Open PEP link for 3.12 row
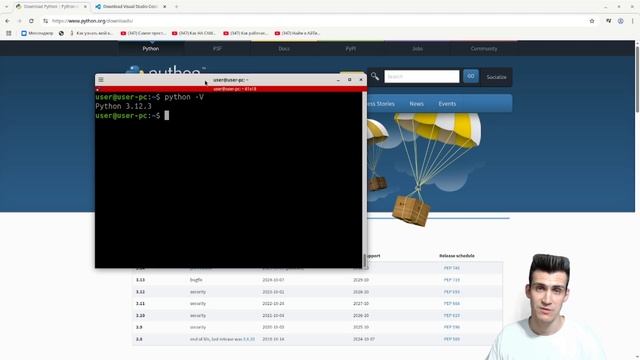 coord(451,292)
